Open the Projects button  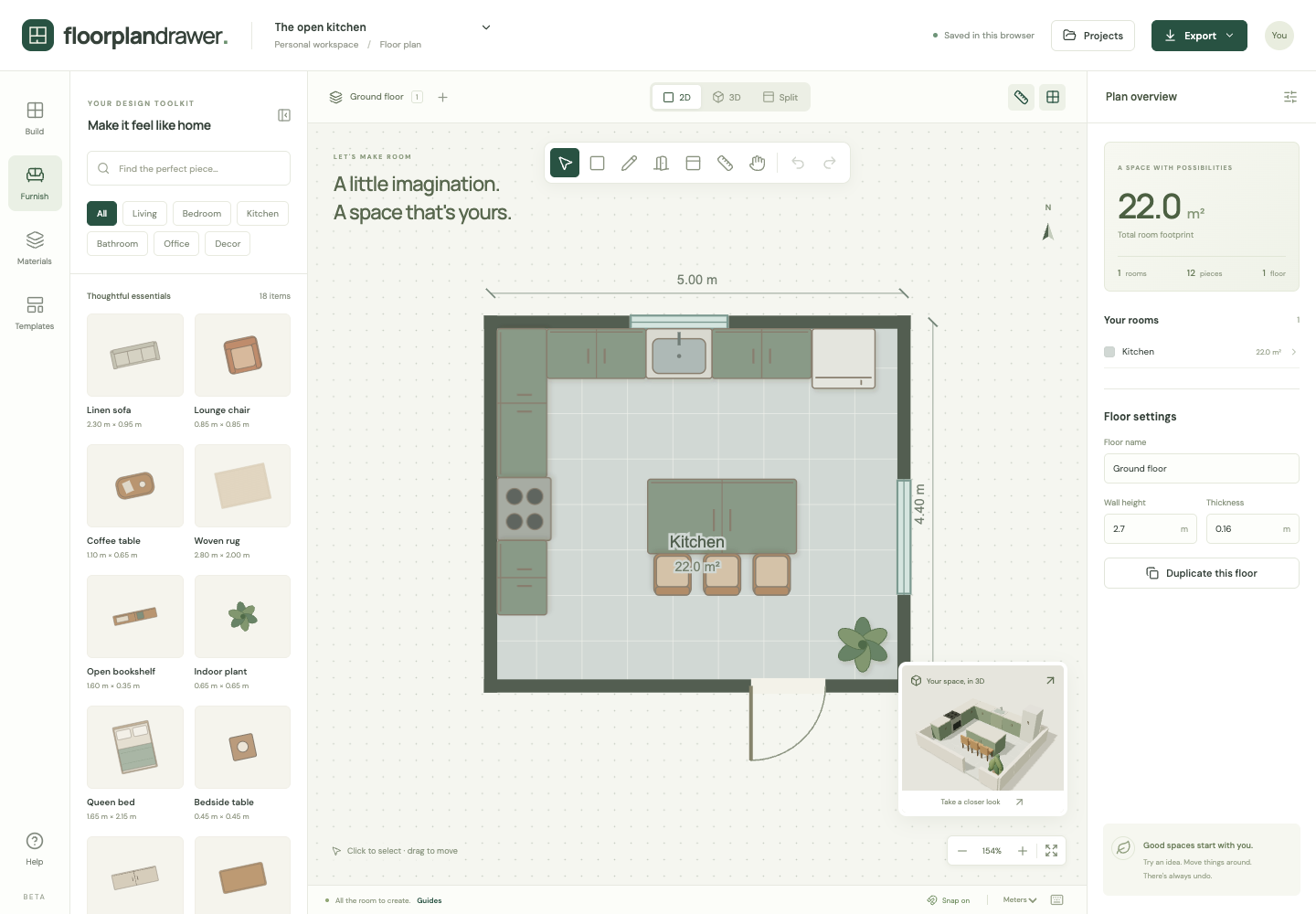[x=1093, y=36]
